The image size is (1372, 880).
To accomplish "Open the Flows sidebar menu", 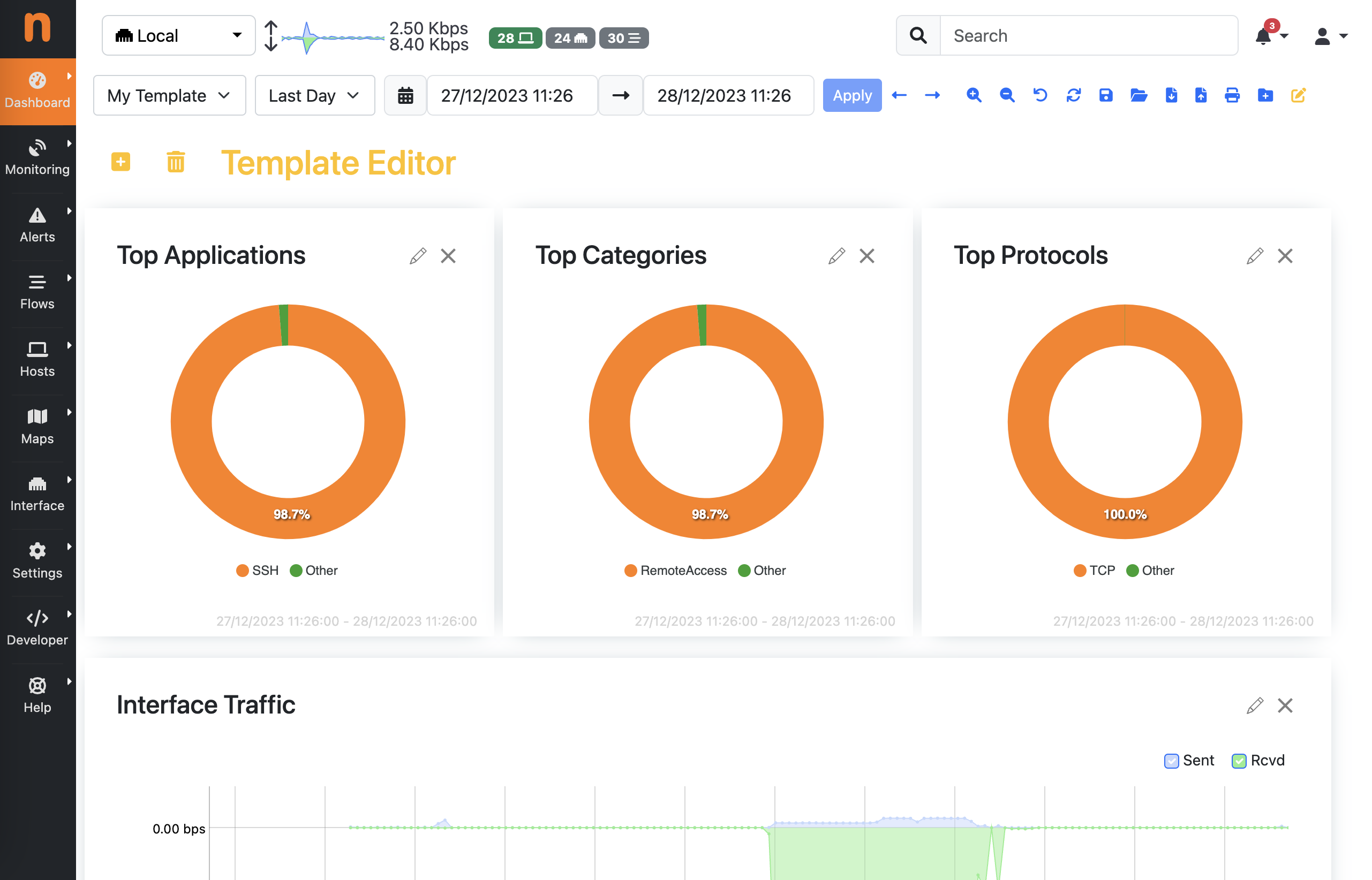I will [x=37, y=293].
